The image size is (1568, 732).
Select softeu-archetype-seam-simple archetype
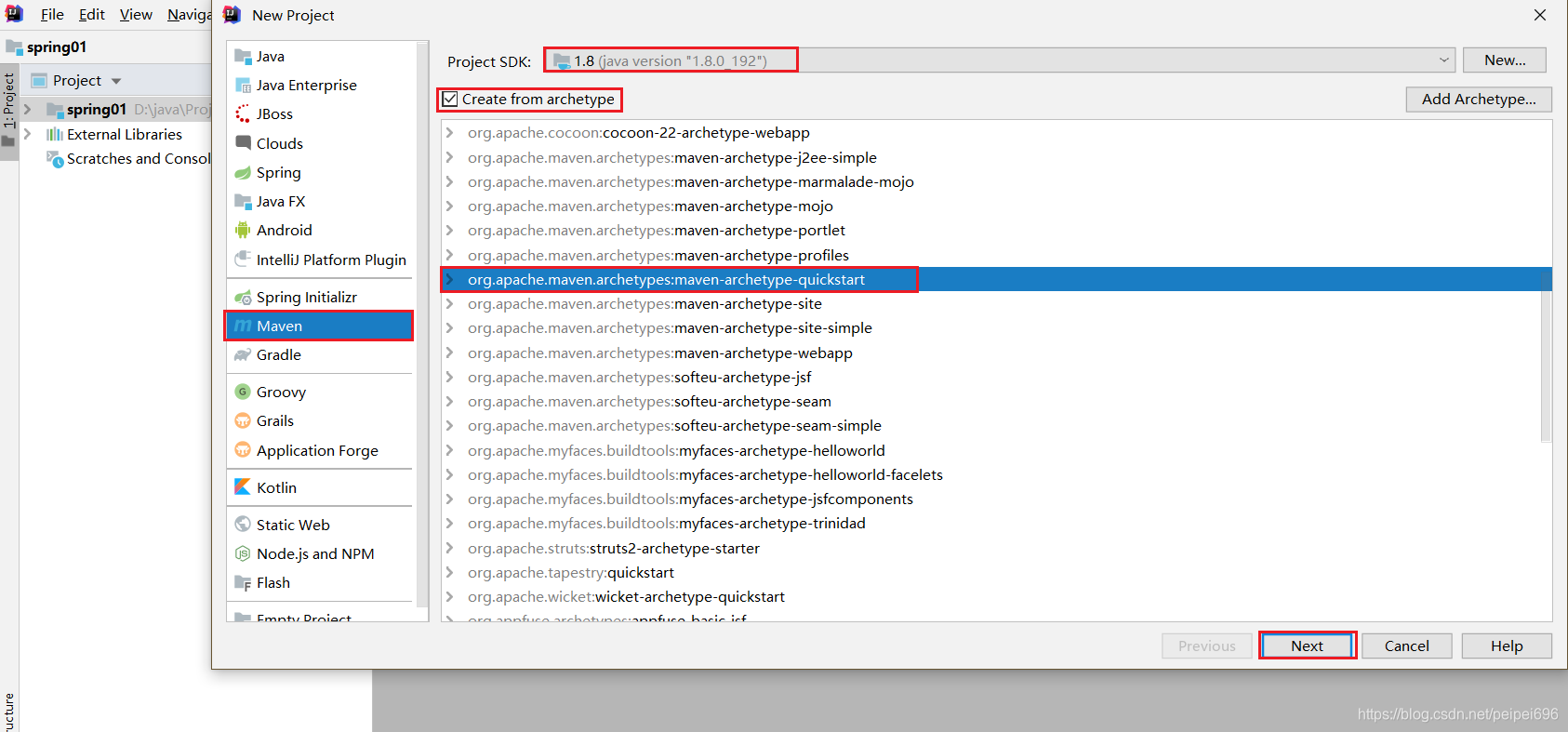[x=674, y=425]
